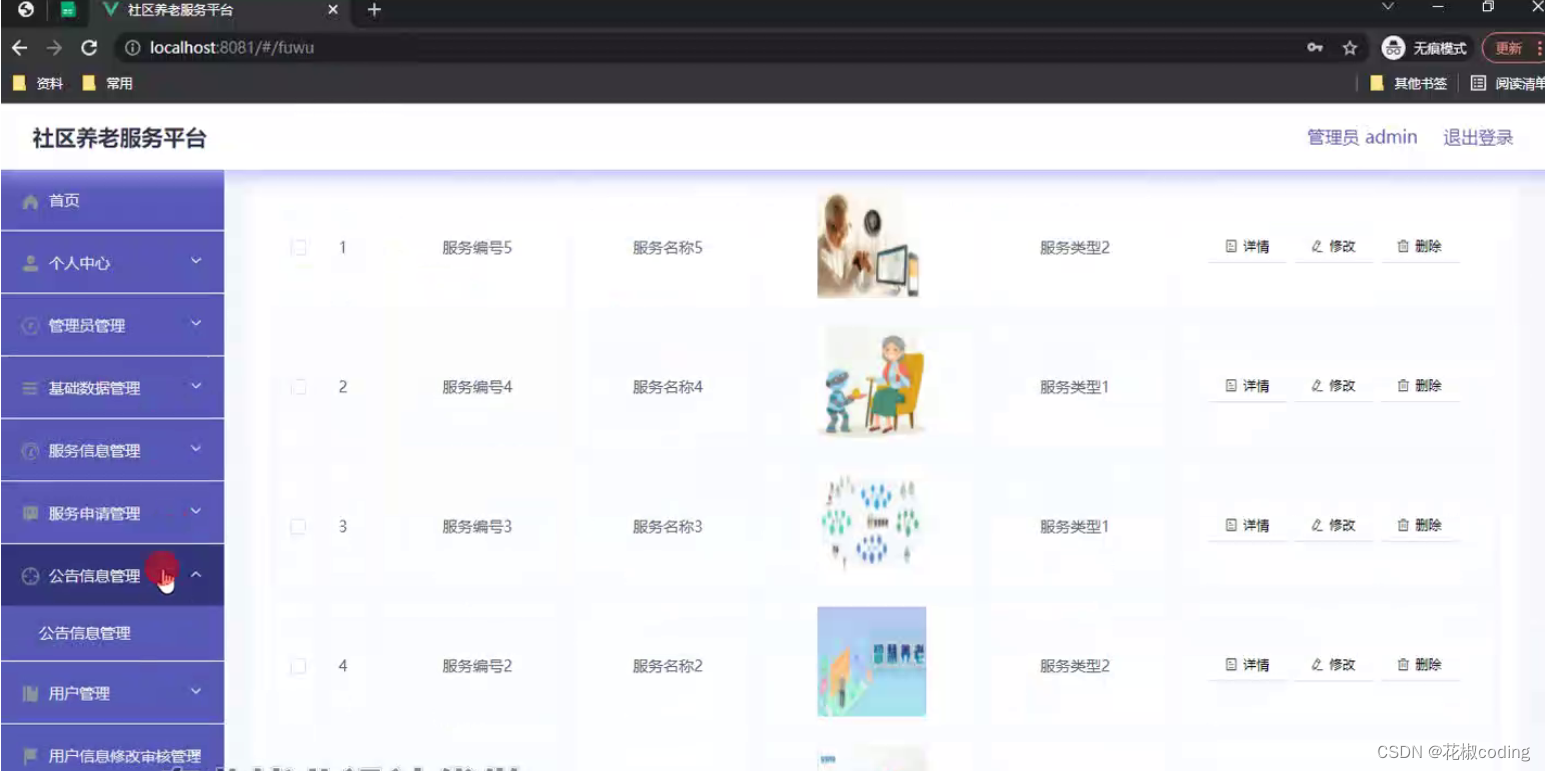1545x771 pixels.
Task: Open 详情 for 服务名称5
Action: coord(1246,247)
